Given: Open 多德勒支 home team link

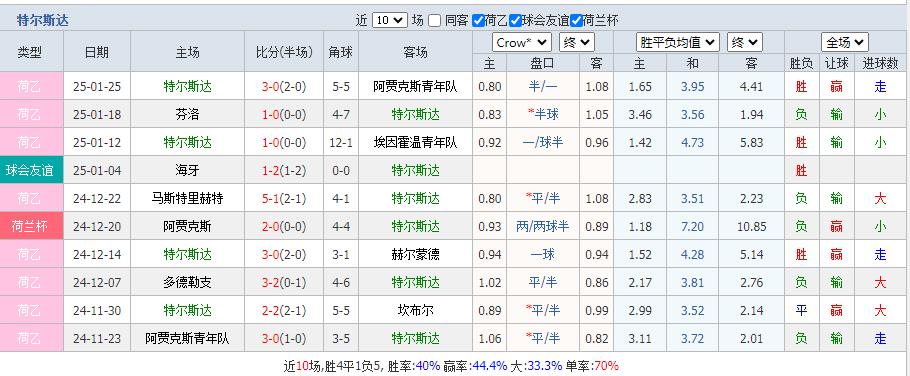Looking at the screenshot, I should (x=187, y=282).
